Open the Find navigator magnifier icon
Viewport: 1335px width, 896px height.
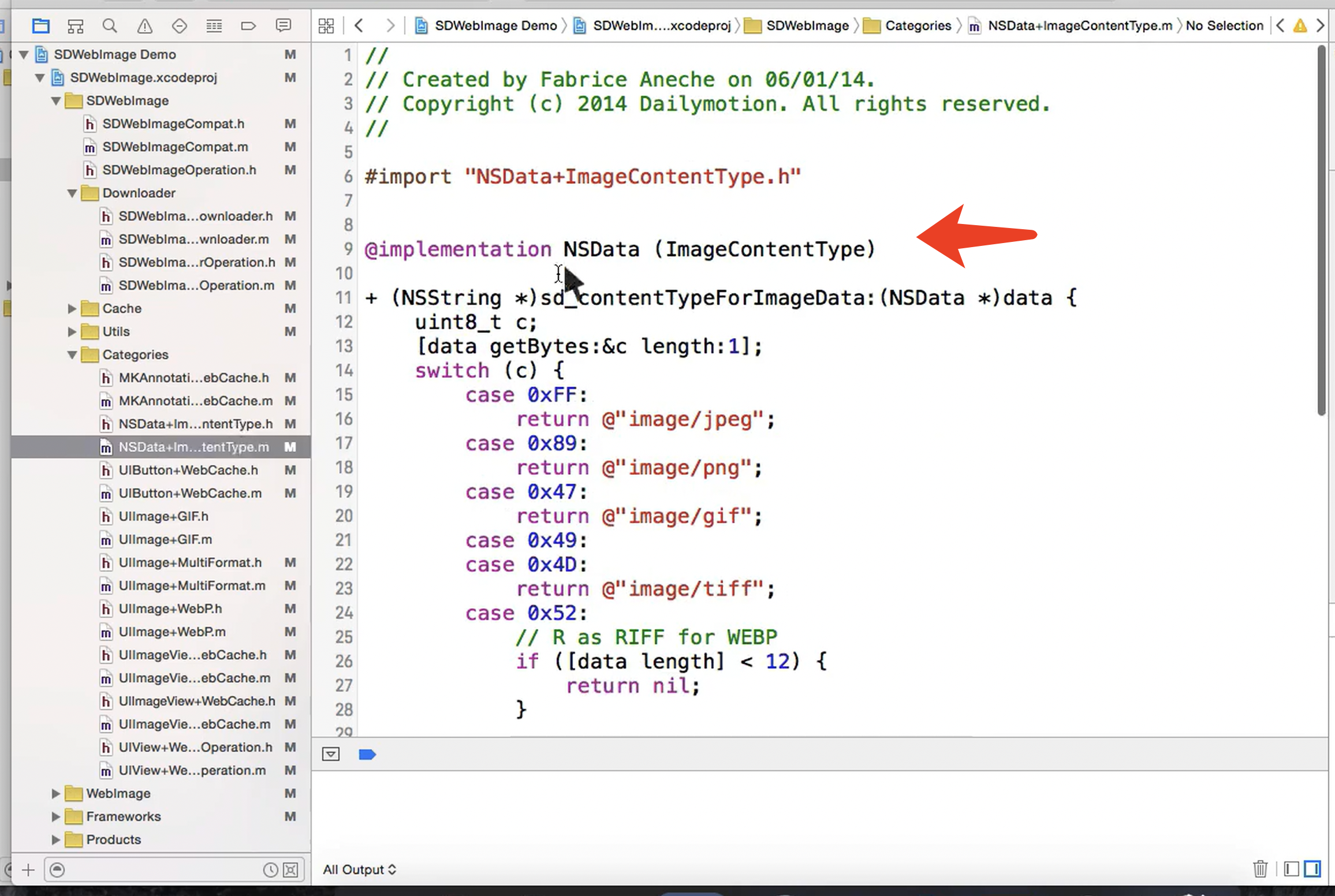pyautogui.click(x=110, y=25)
